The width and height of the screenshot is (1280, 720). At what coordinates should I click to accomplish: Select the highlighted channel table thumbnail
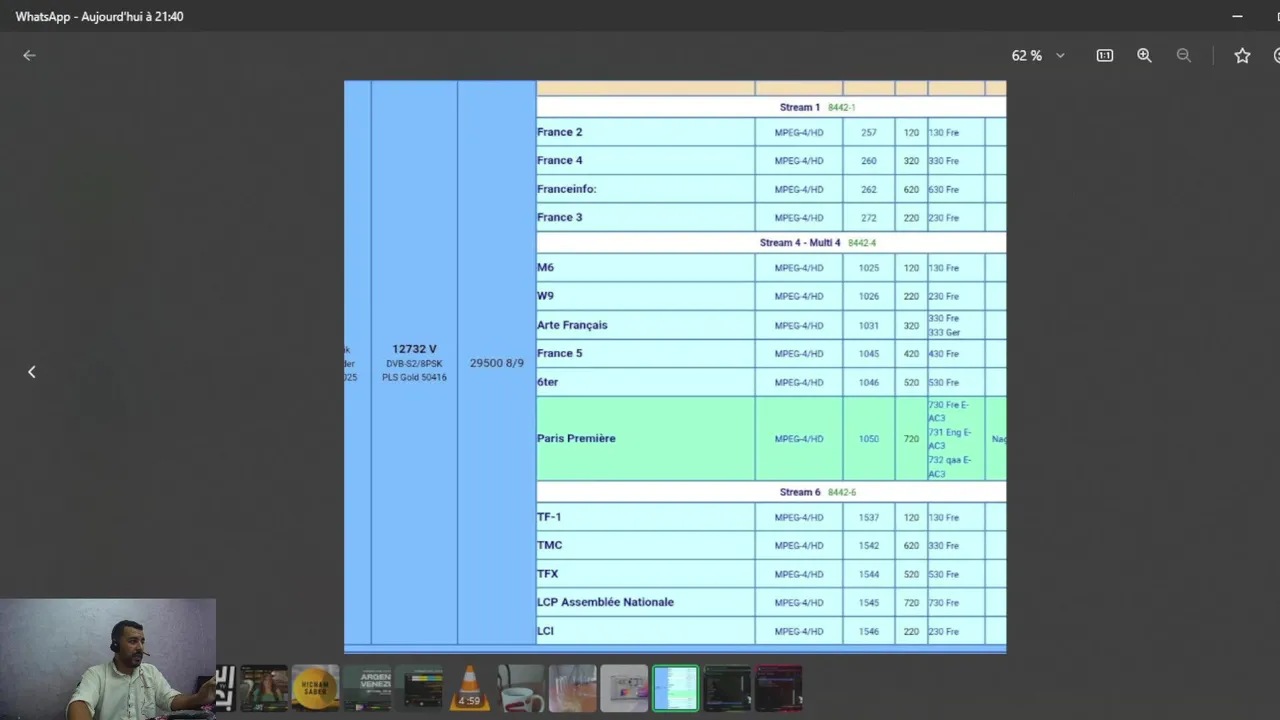[676, 688]
